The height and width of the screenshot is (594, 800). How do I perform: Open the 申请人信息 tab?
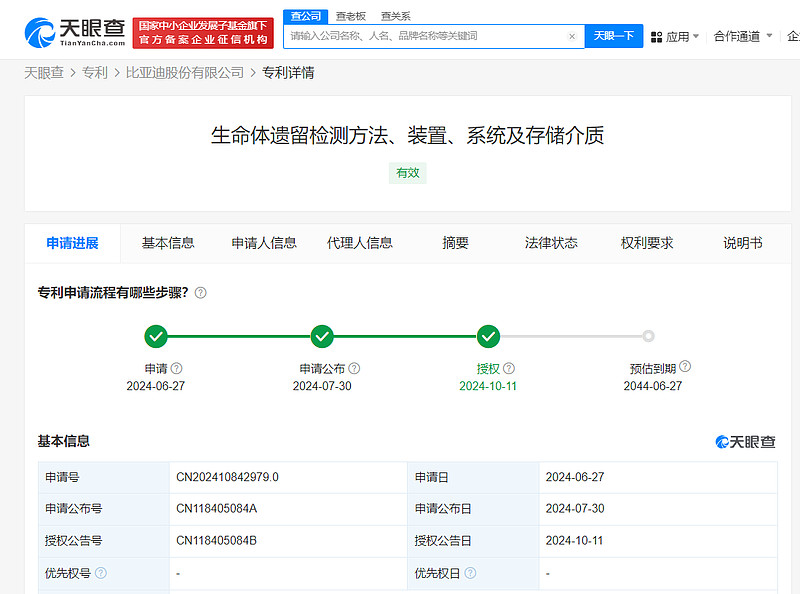click(x=264, y=243)
